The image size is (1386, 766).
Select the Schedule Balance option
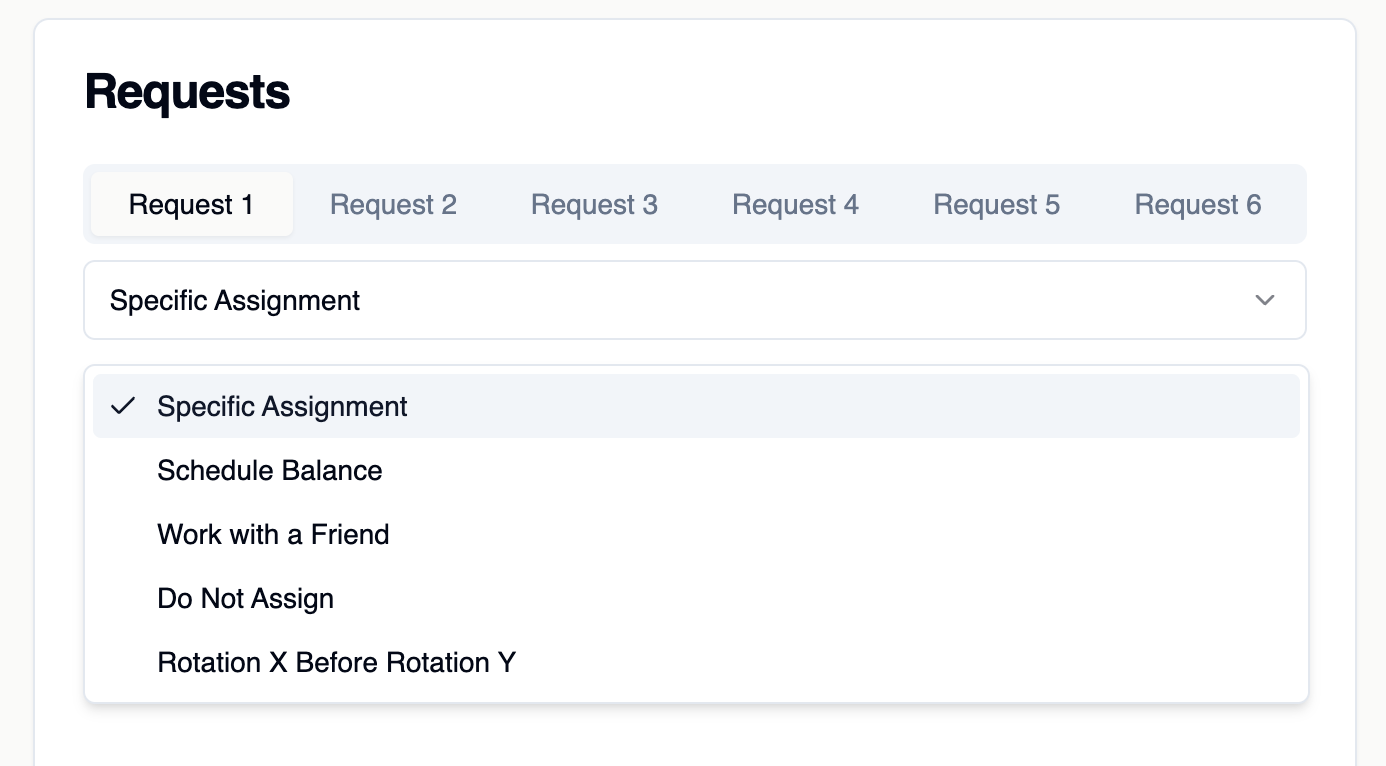[x=269, y=470]
